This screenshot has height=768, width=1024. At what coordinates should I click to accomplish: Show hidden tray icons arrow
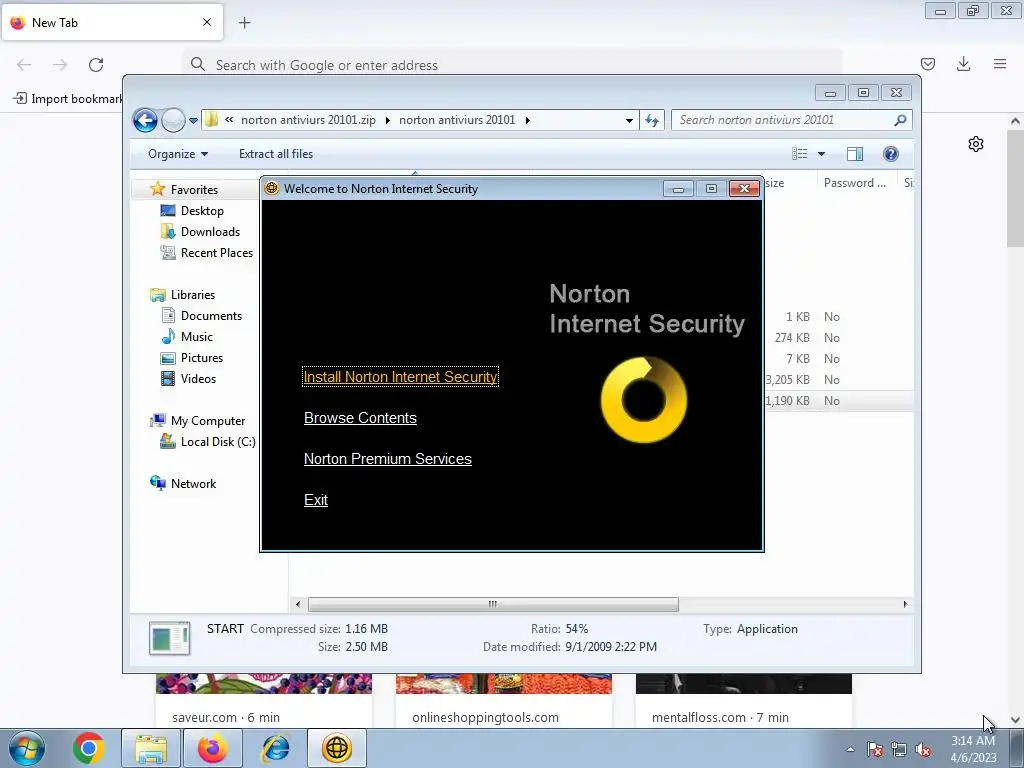(x=850, y=749)
